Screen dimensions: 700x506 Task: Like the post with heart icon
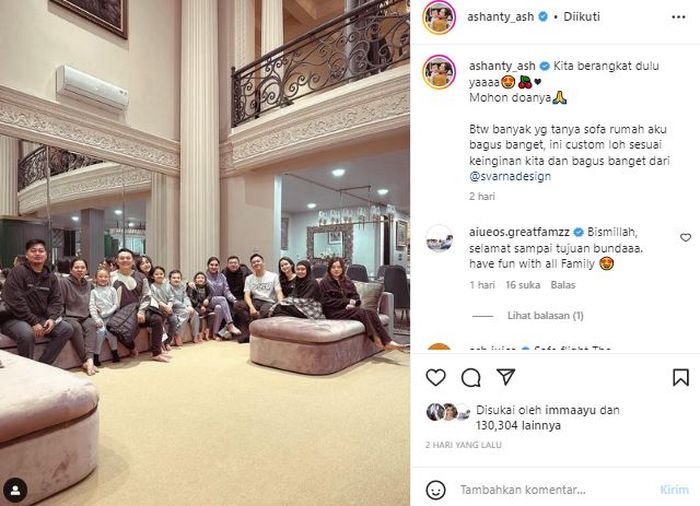tap(435, 377)
